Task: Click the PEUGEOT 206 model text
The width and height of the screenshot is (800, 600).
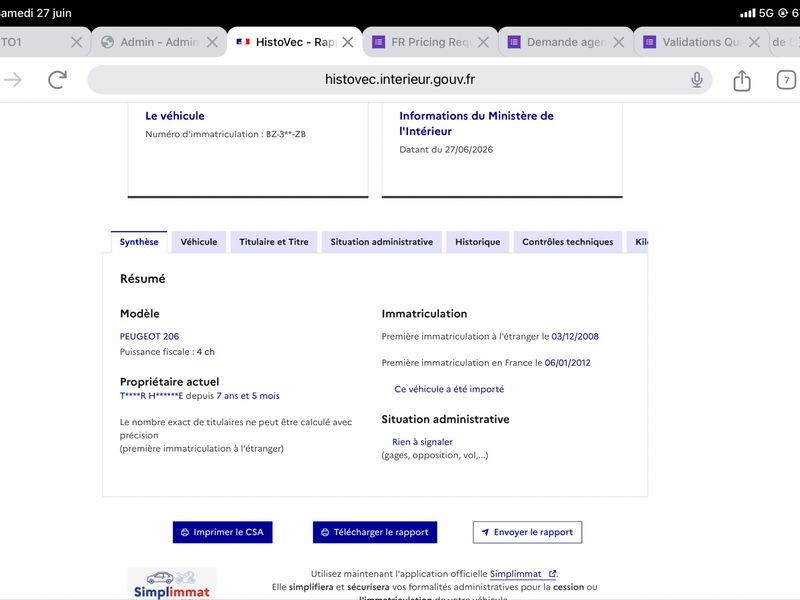Action: pos(149,336)
